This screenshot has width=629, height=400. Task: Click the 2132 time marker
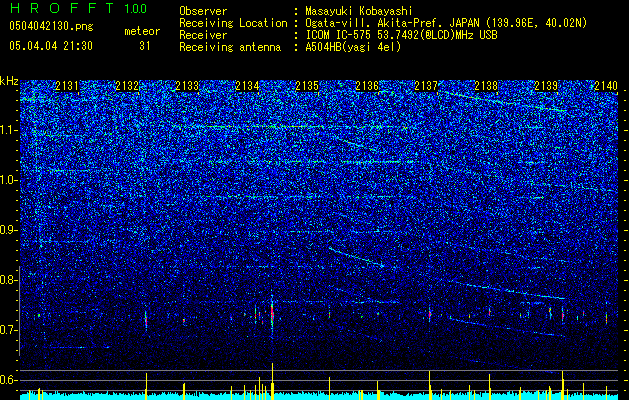[x=127, y=86]
